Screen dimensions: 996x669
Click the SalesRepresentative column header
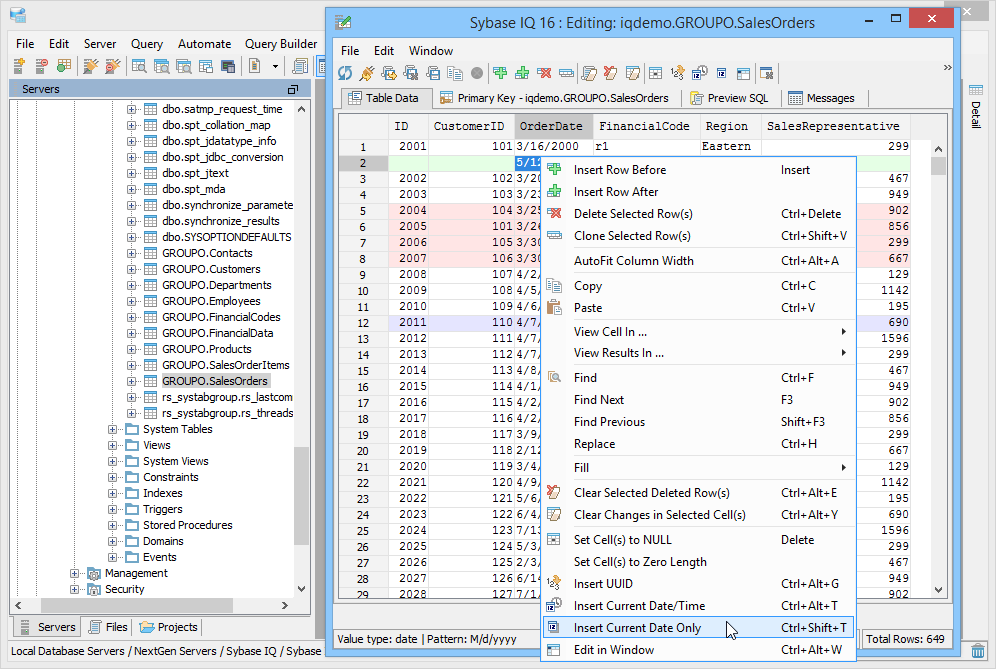click(833, 126)
